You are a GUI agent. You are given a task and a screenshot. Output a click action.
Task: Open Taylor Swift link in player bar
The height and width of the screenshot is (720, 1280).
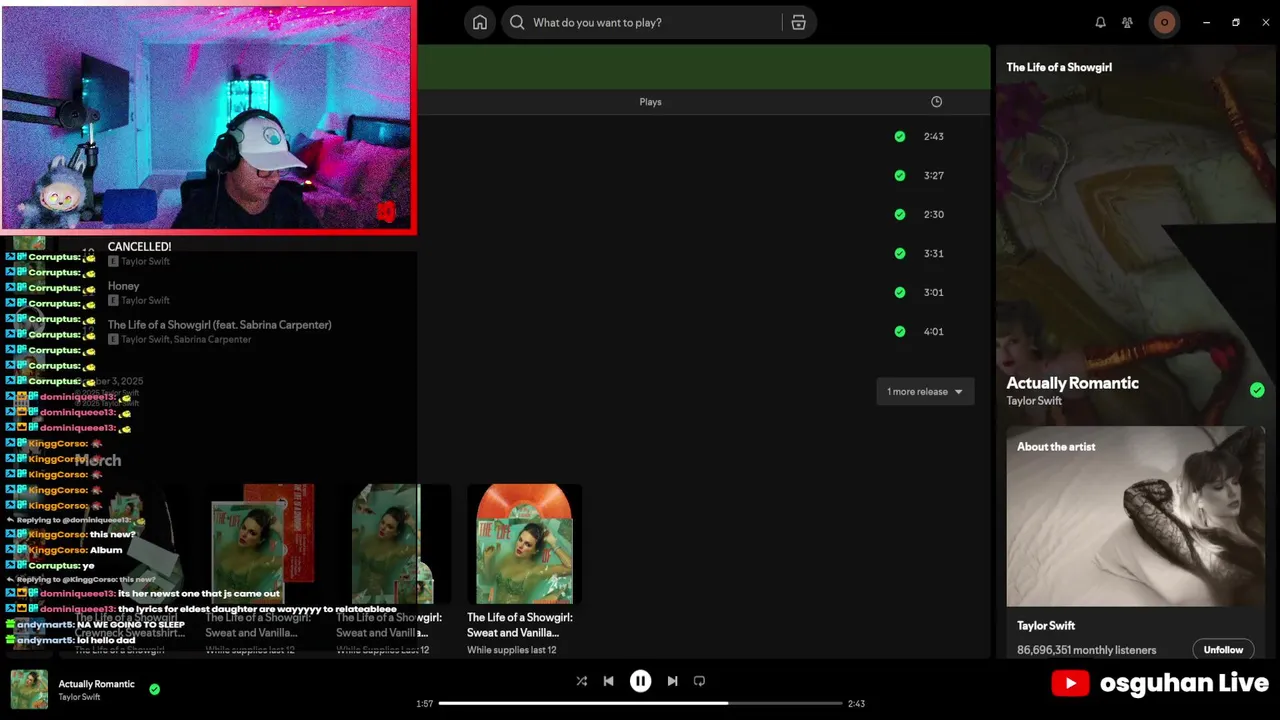(79, 697)
